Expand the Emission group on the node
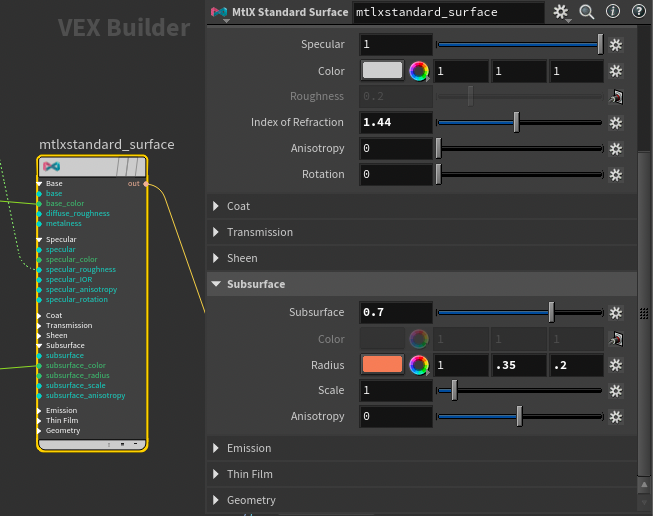Viewport: 653px width, 516px height. (40, 411)
